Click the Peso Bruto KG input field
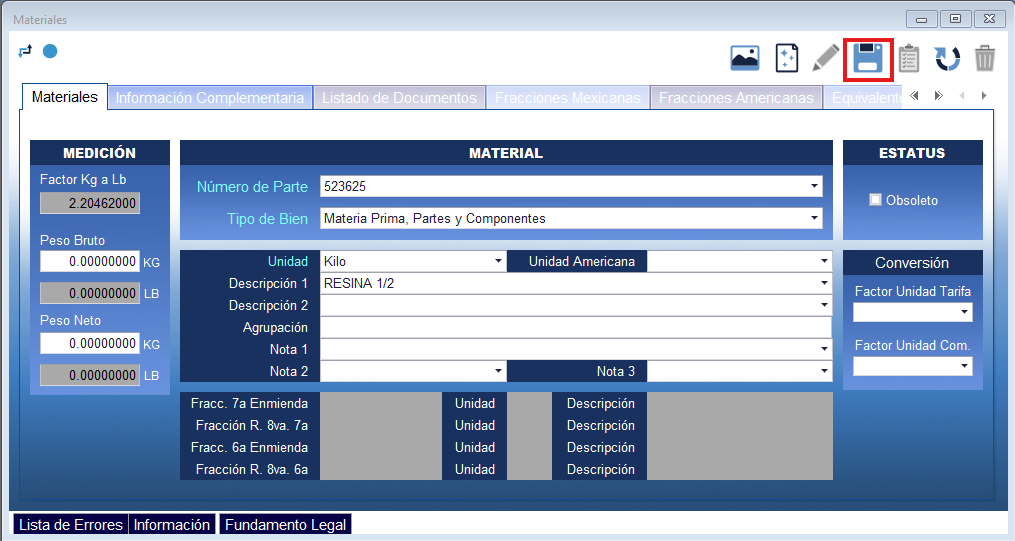 (x=90, y=262)
